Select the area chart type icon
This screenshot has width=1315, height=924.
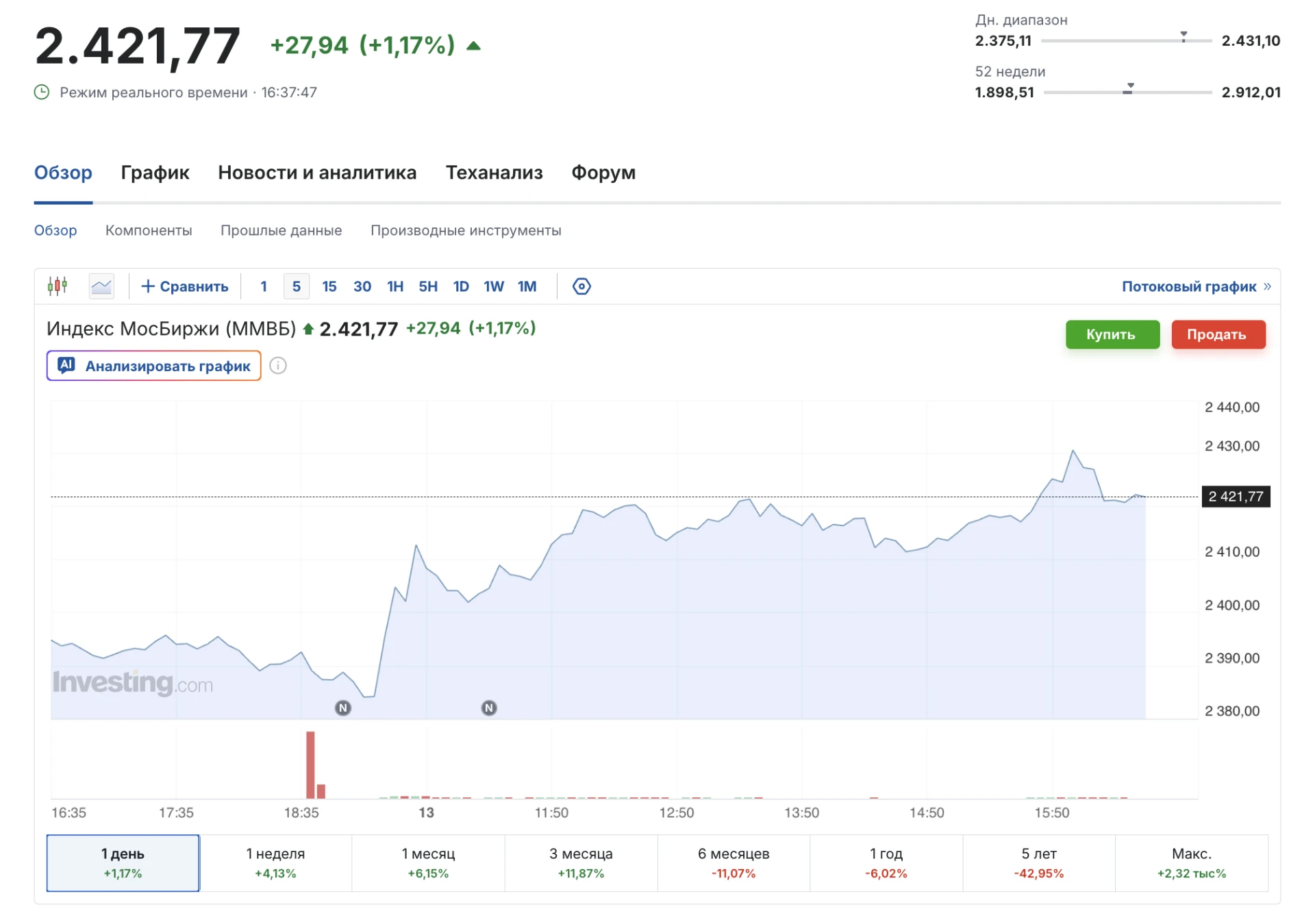pos(101,286)
